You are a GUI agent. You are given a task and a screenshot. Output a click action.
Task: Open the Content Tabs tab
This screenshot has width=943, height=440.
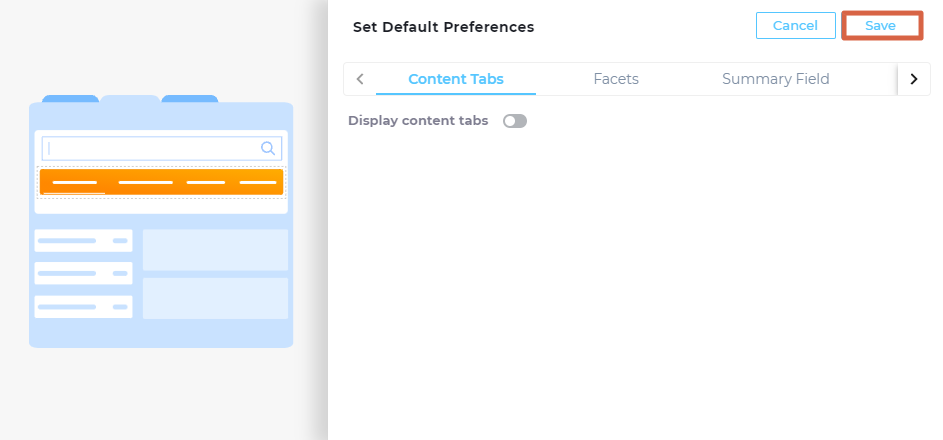[x=456, y=79]
